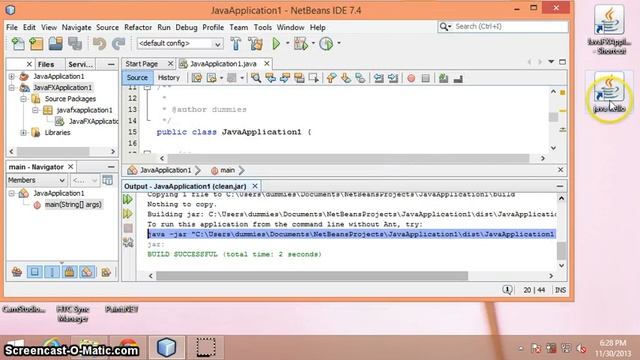
Task: Click the yellow Re-run with Different Parameters icon
Action: pyautogui.click(x=128, y=213)
